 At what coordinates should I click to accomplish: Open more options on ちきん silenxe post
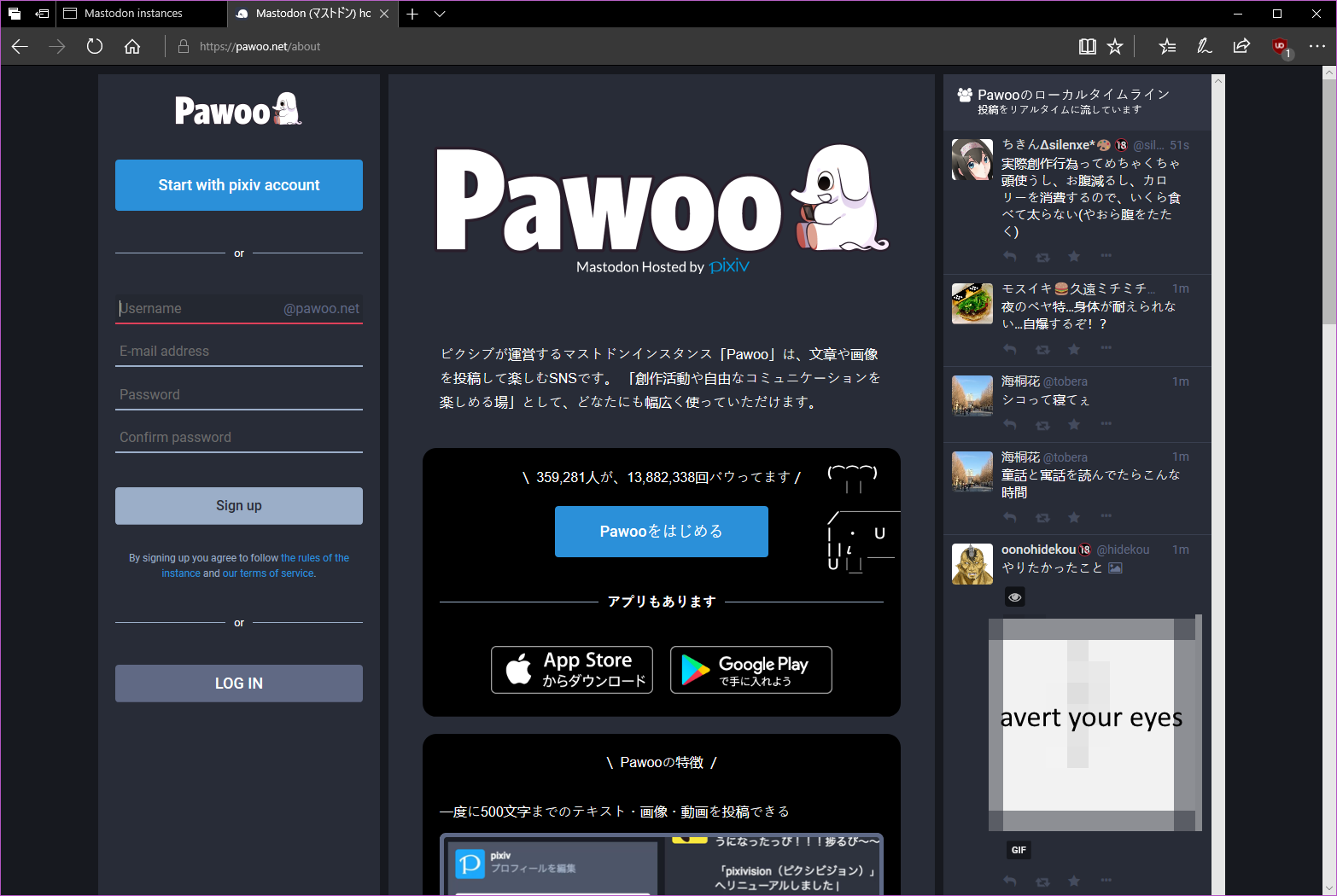tap(1106, 257)
